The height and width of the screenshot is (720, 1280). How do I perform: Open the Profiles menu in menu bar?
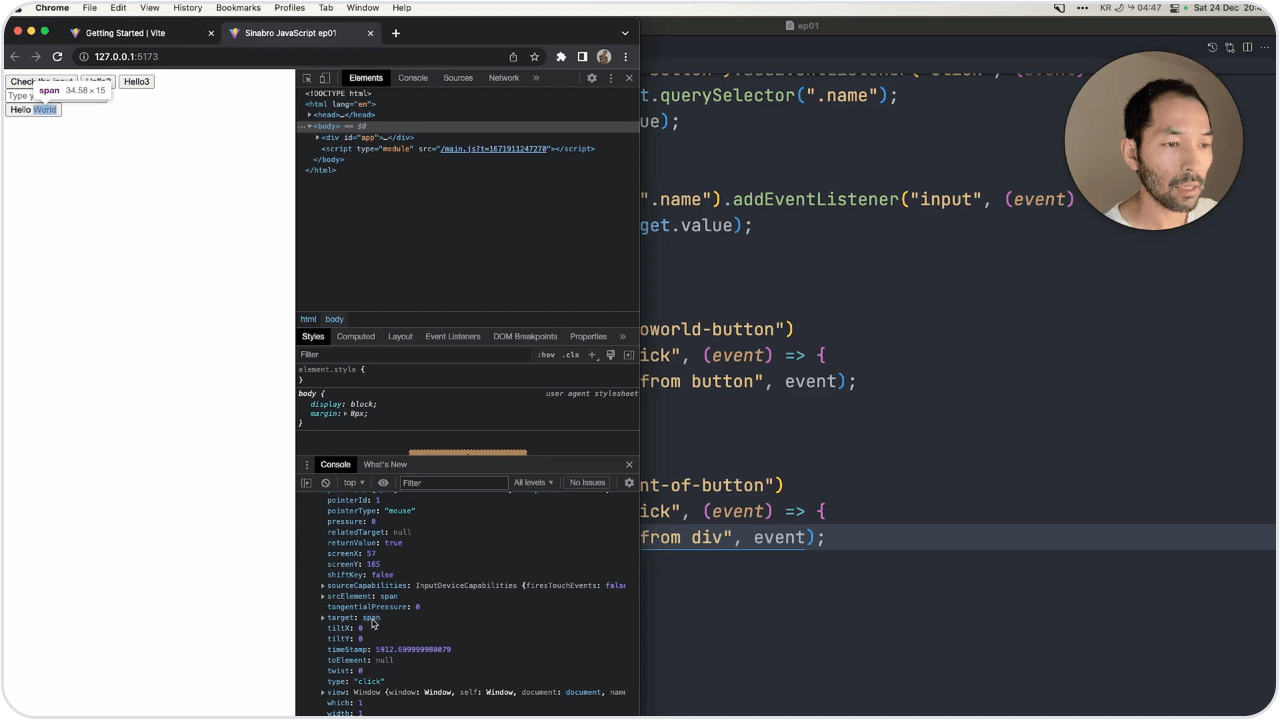(290, 8)
